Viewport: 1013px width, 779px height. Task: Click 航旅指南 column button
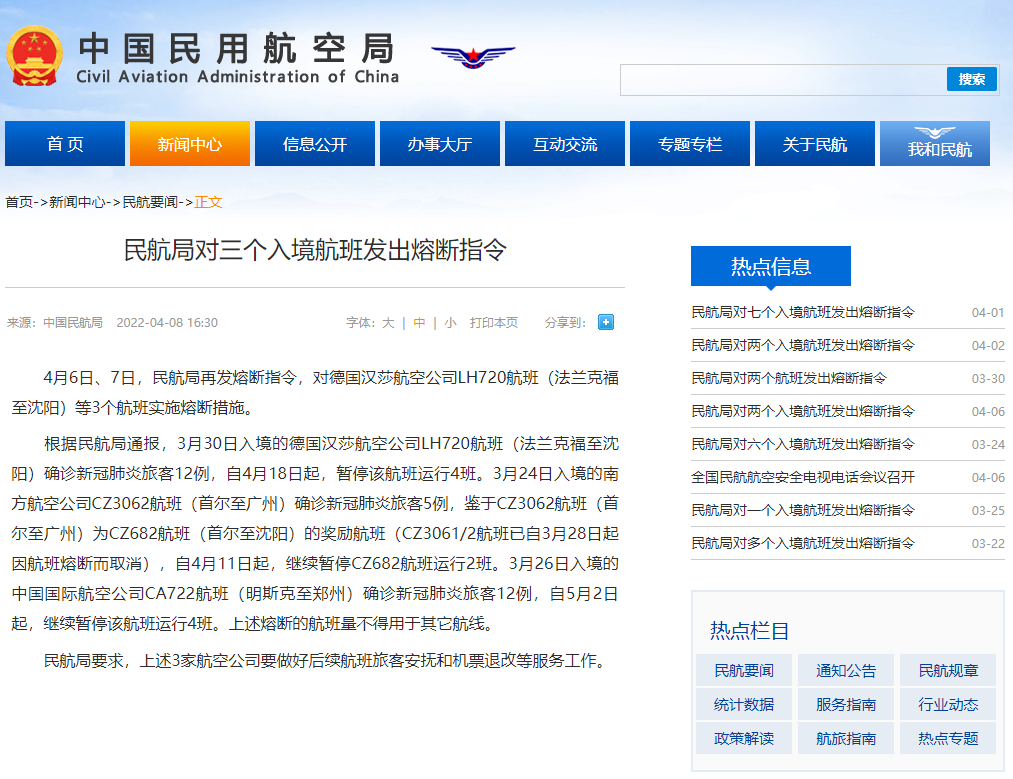(x=846, y=739)
